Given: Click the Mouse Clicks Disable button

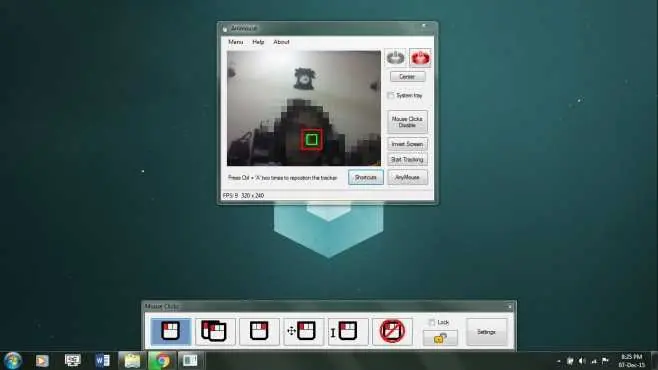Looking at the screenshot, I should [407, 122].
